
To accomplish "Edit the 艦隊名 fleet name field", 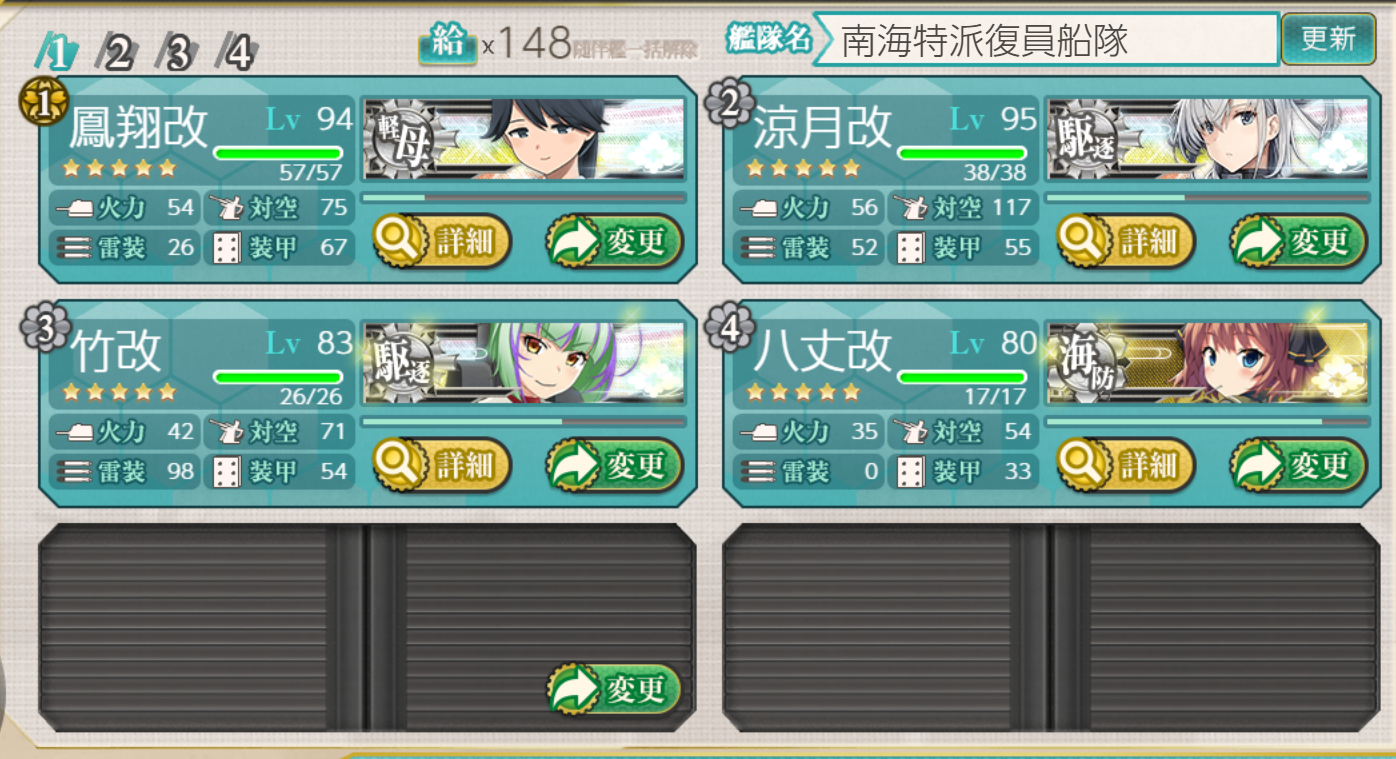I will pyautogui.click(x=1046, y=40).
